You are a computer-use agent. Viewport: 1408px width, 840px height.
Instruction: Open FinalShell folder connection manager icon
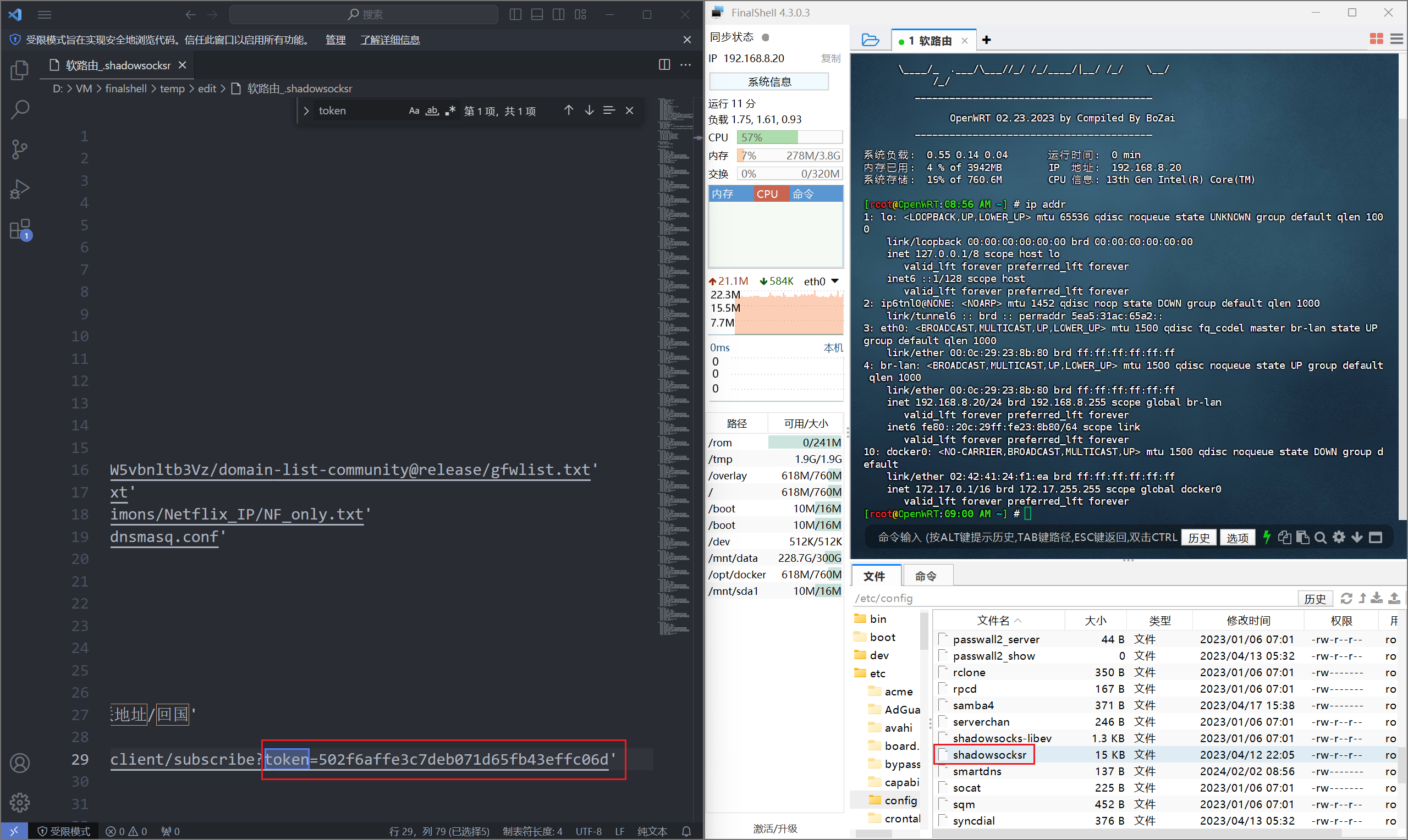coord(870,40)
